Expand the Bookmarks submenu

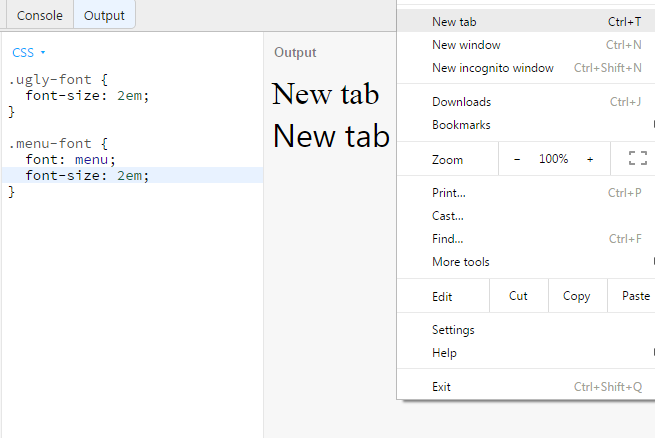click(526, 125)
